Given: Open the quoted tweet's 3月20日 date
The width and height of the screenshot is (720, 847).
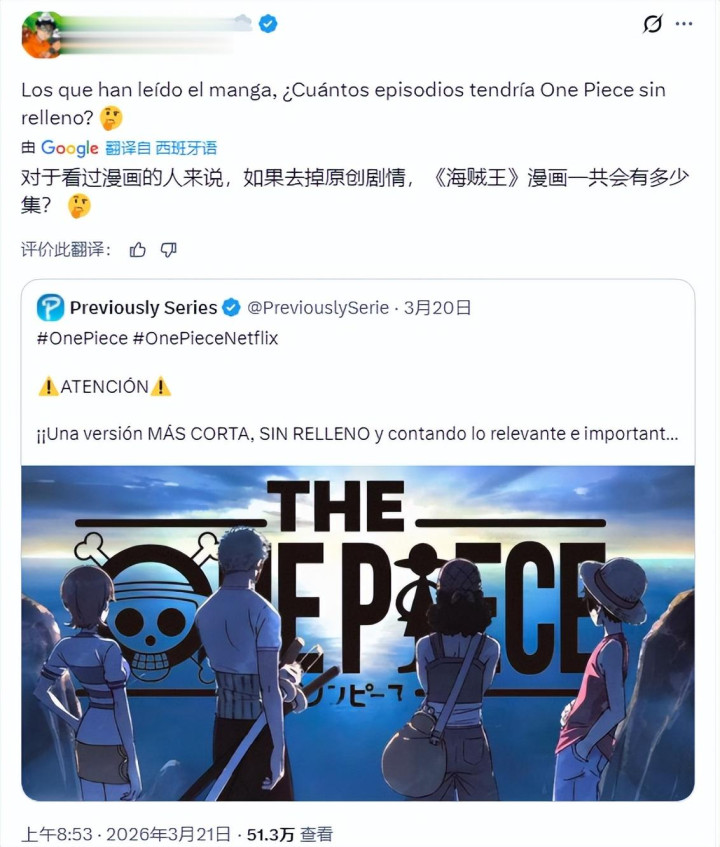Looking at the screenshot, I should (x=438, y=307).
